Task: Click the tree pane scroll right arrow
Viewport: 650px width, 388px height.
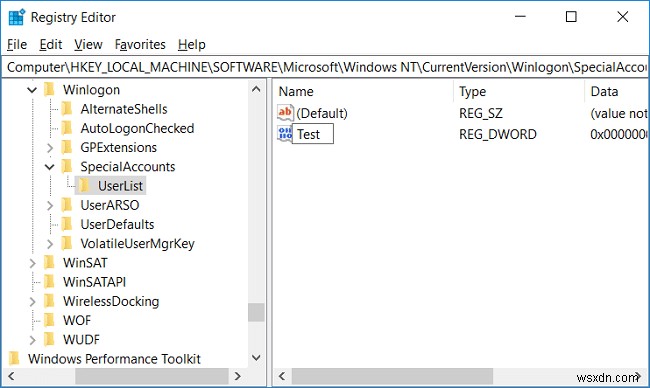Action: (238, 376)
